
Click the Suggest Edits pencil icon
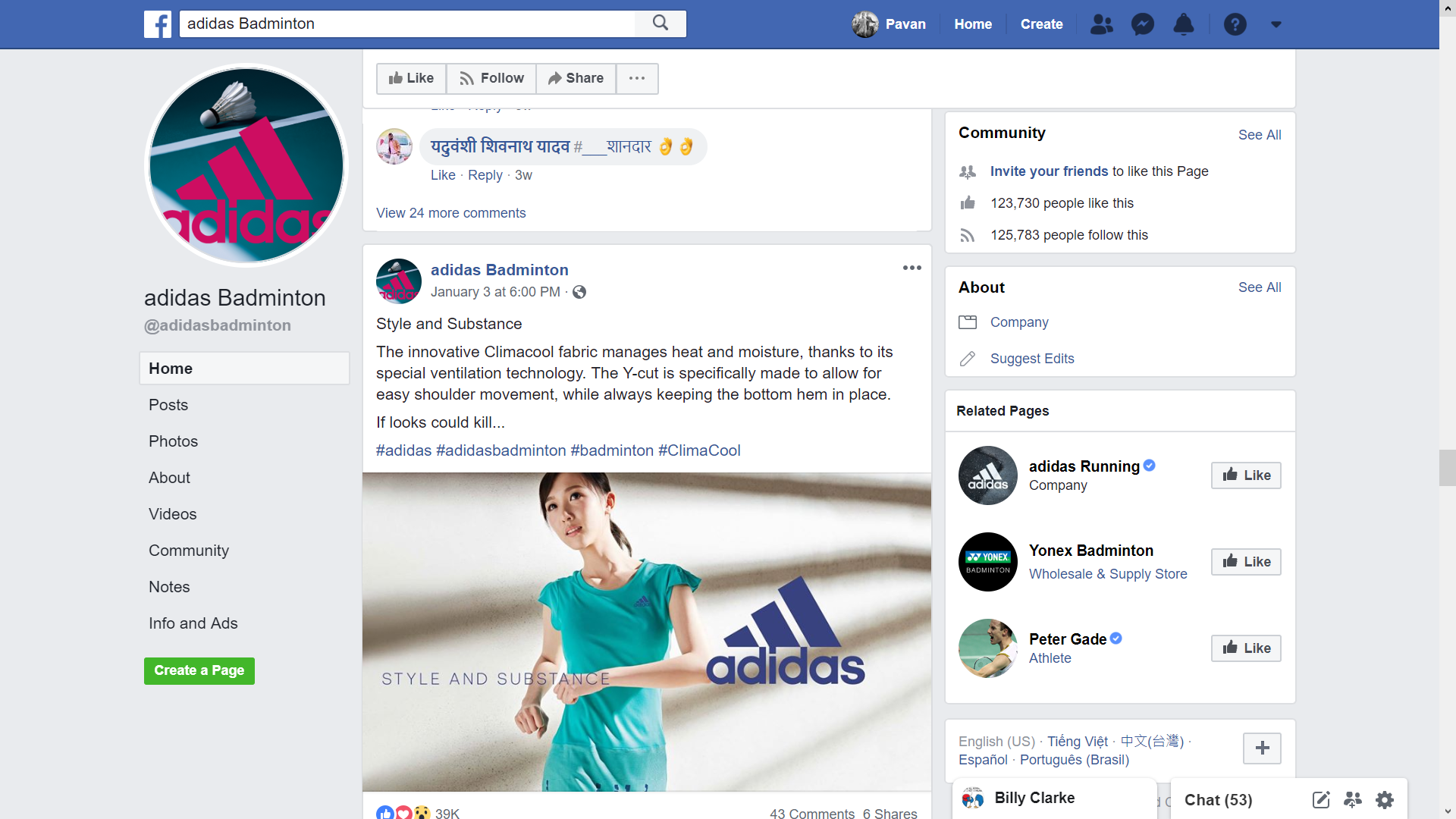coord(968,359)
